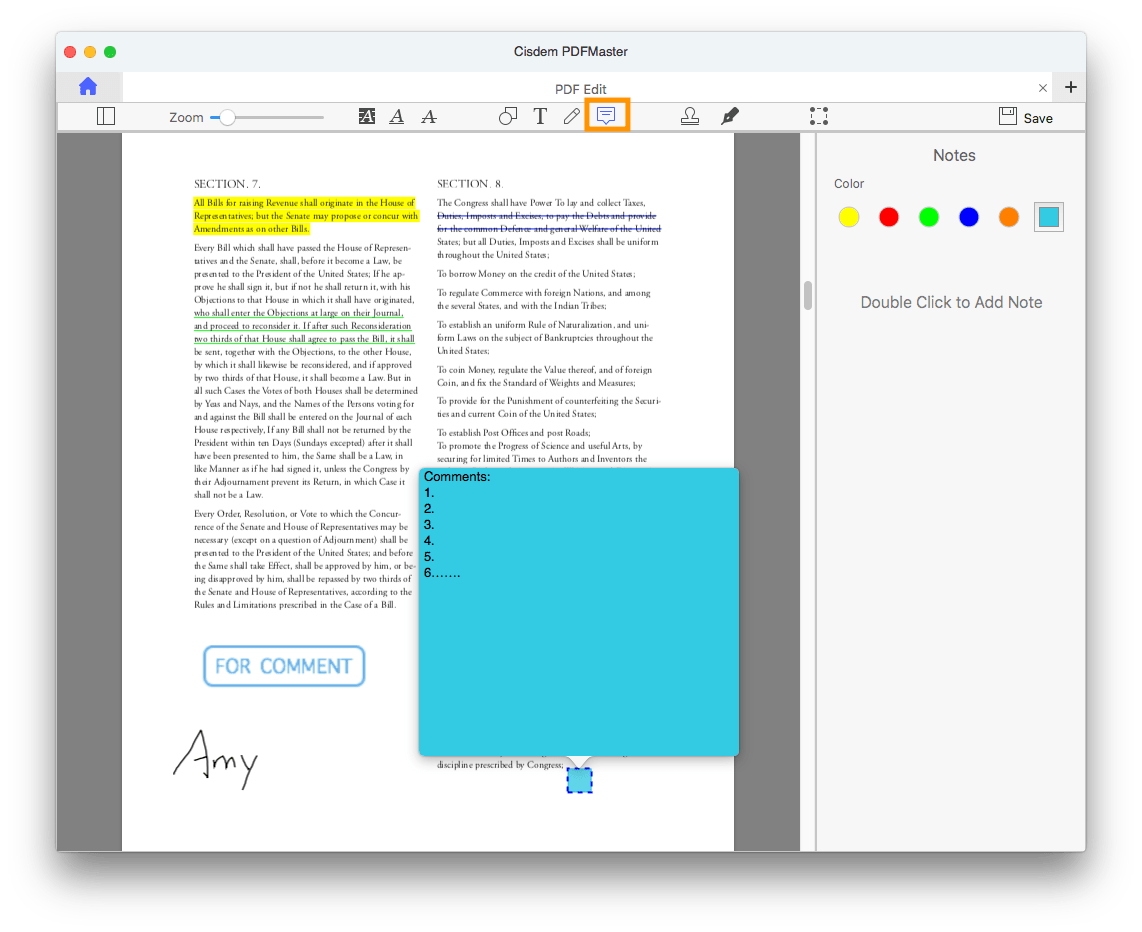Choose the yellow note color
This screenshot has width=1142, height=932.
point(849,217)
